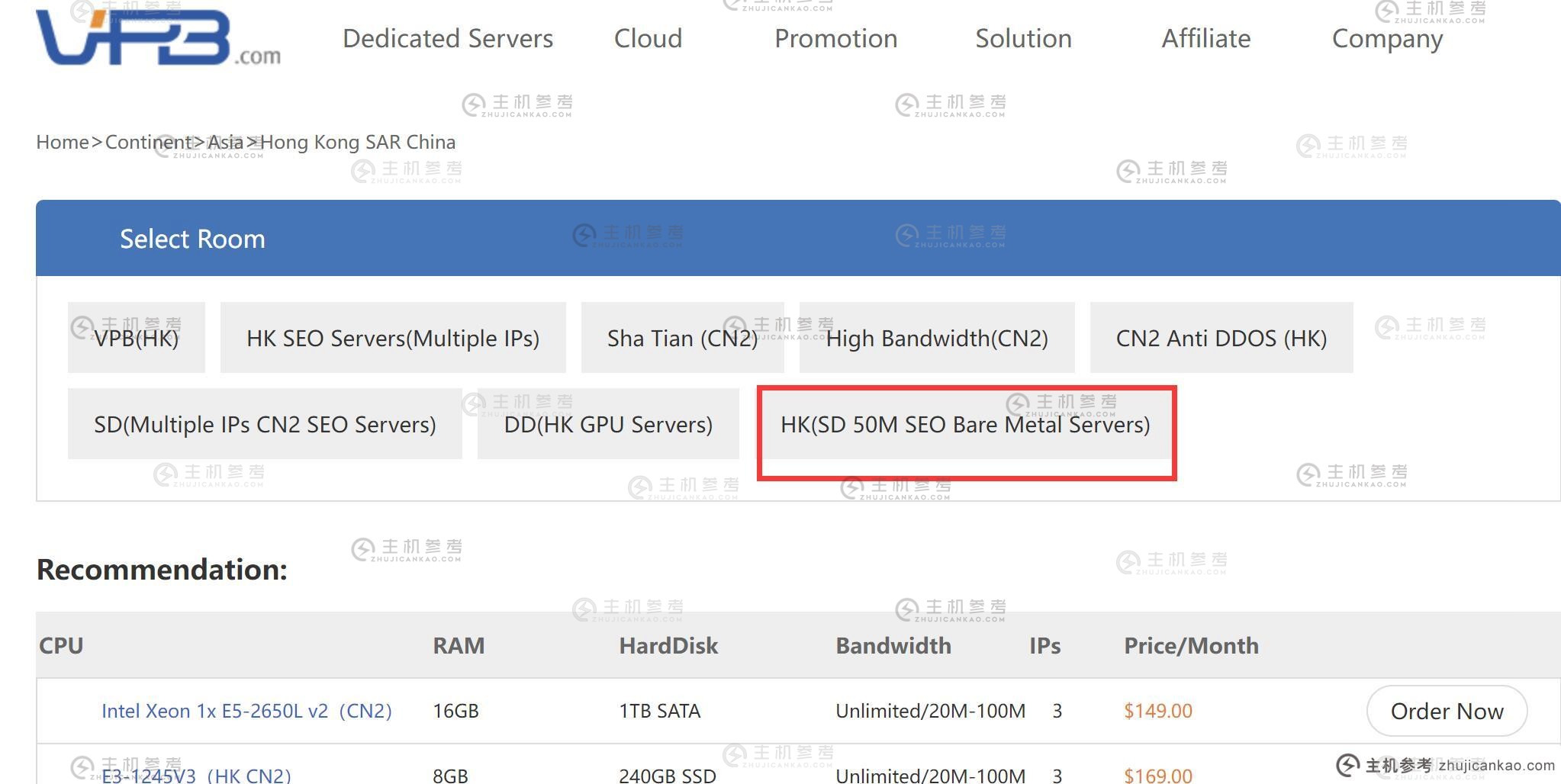Viewport: 1561px width, 784px height.
Task: Click the CPU column header
Action: pos(61,645)
